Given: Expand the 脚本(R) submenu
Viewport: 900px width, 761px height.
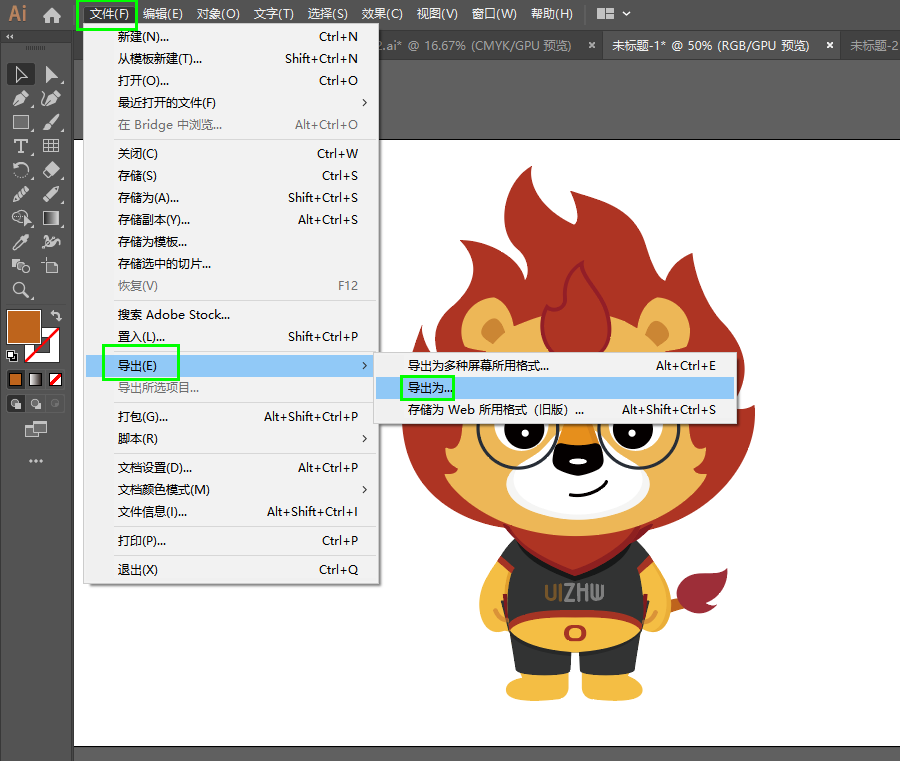Looking at the screenshot, I should coord(231,438).
